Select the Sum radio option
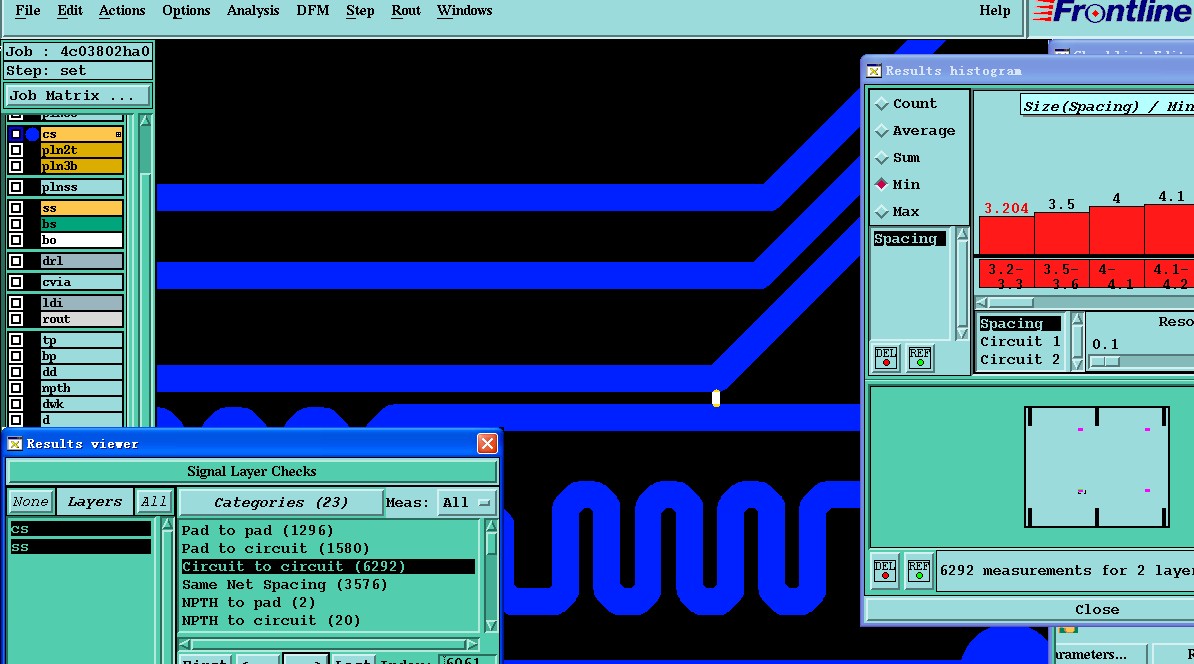Viewport: 1194px width, 664px height. click(882, 158)
